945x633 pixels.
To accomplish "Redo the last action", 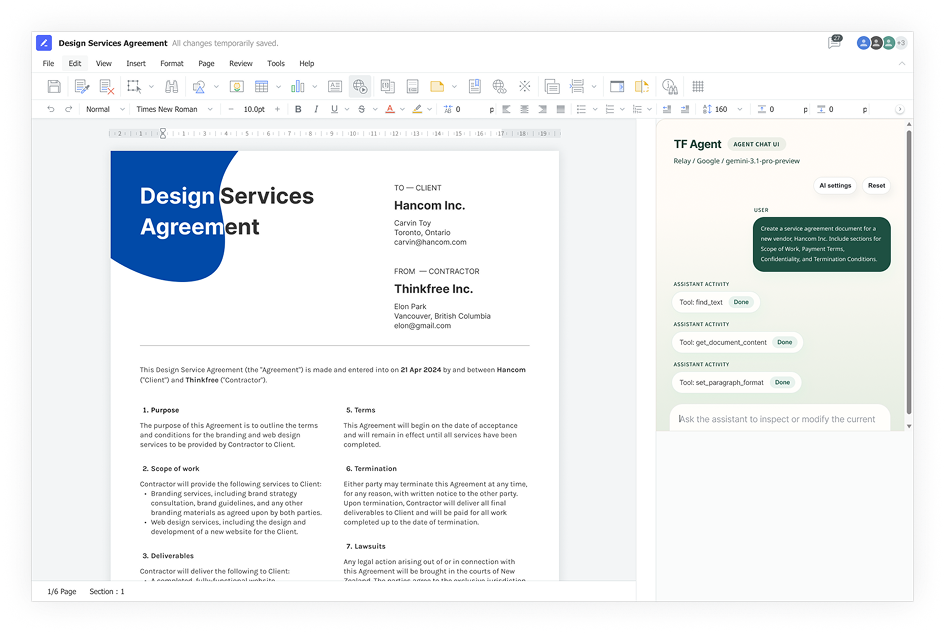I will 69,109.
